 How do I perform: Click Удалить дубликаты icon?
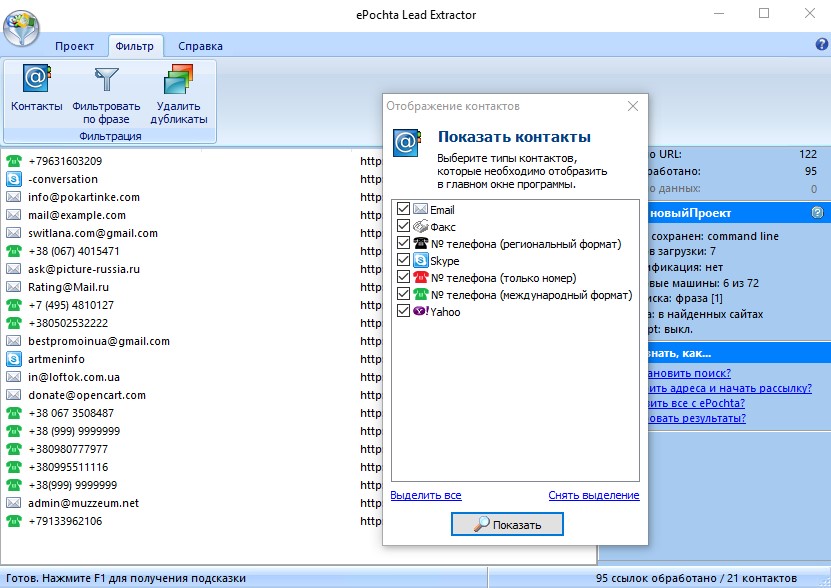[x=179, y=79]
